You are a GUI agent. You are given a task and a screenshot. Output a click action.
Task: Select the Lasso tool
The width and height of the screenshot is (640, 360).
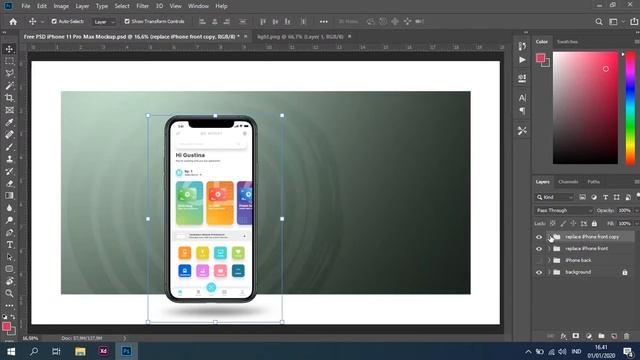(9, 73)
